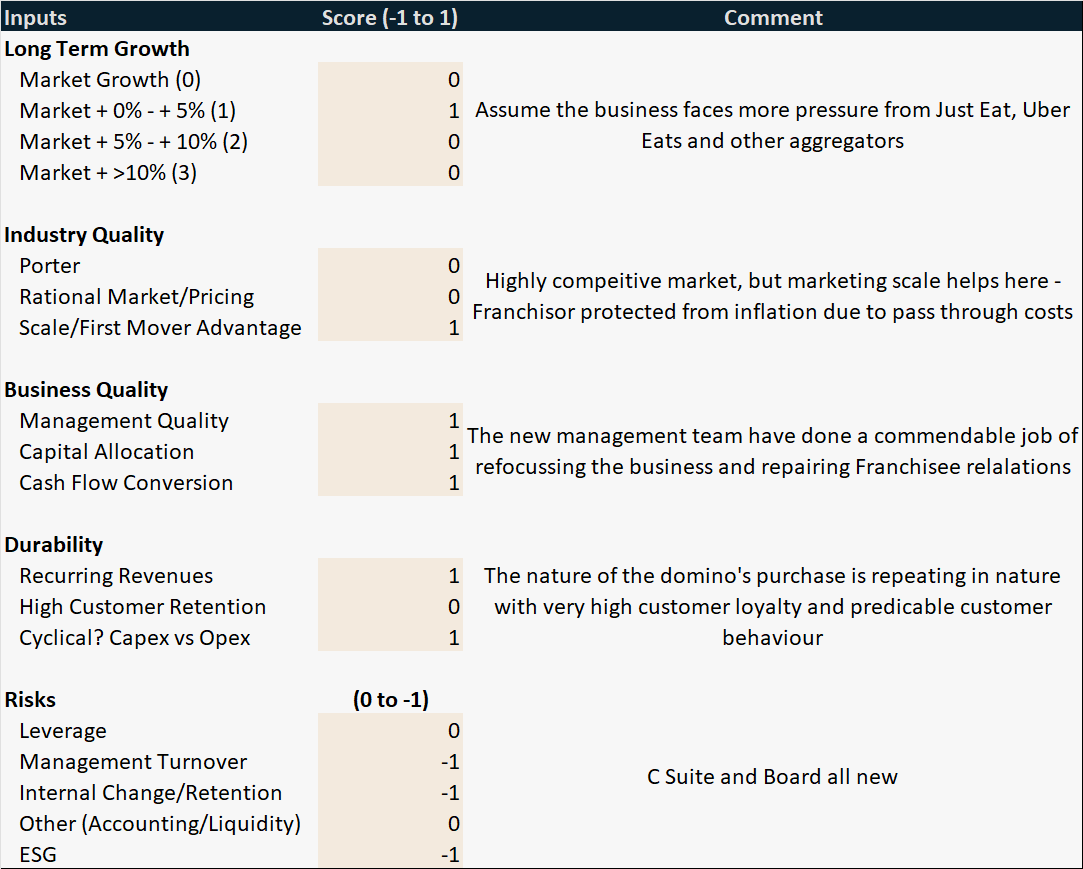Click the Market Growth (0) score cell
Viewport: 1083px width, 869px height.
(390, 80)
